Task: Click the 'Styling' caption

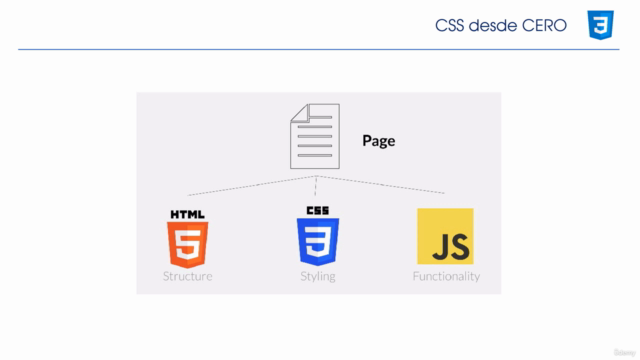Action: tap(318, 277)
